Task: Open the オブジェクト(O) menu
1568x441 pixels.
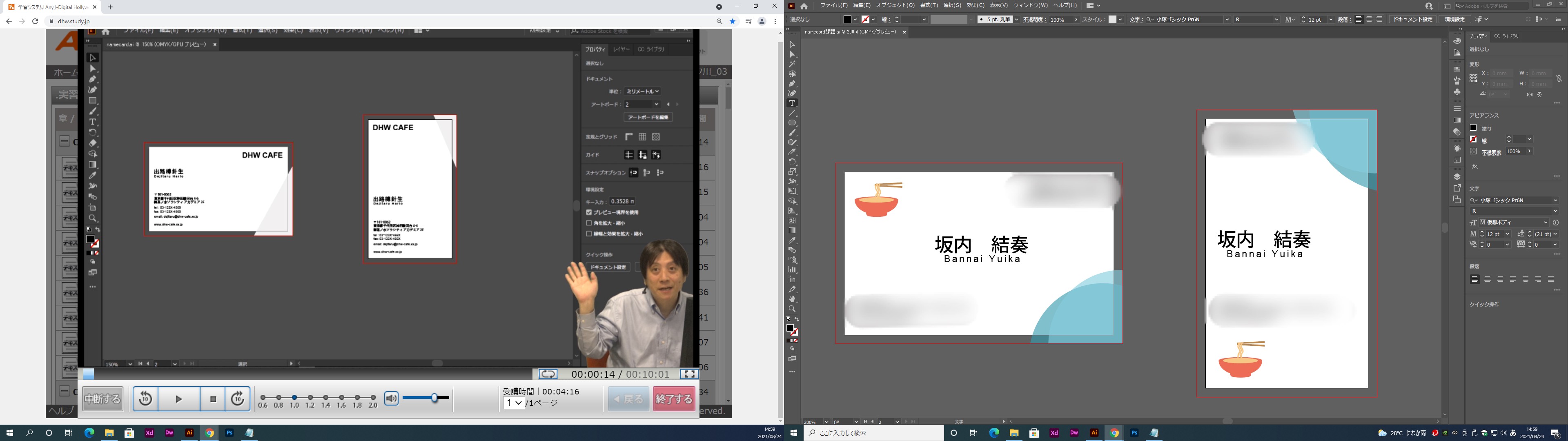Action: click(895, 5)
